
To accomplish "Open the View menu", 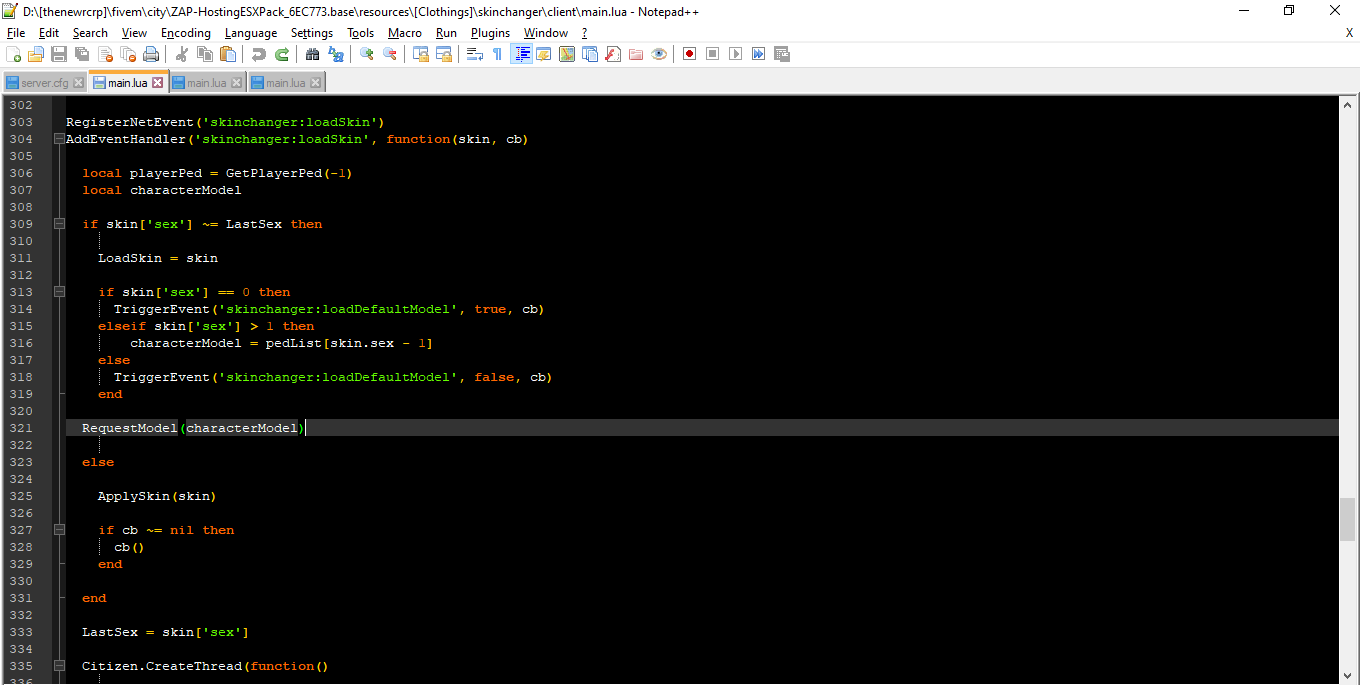I will [134, 33].
